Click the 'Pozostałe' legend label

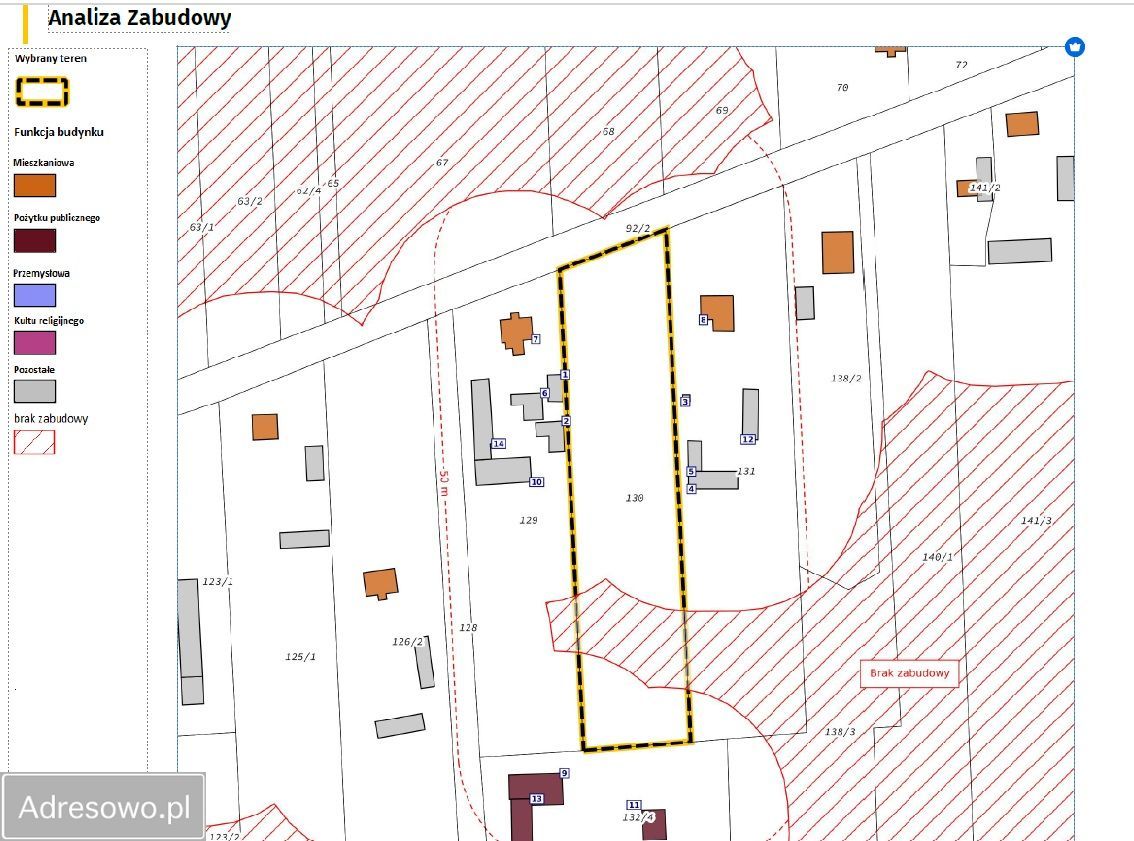pyautogui.click(x=34, y=370)
